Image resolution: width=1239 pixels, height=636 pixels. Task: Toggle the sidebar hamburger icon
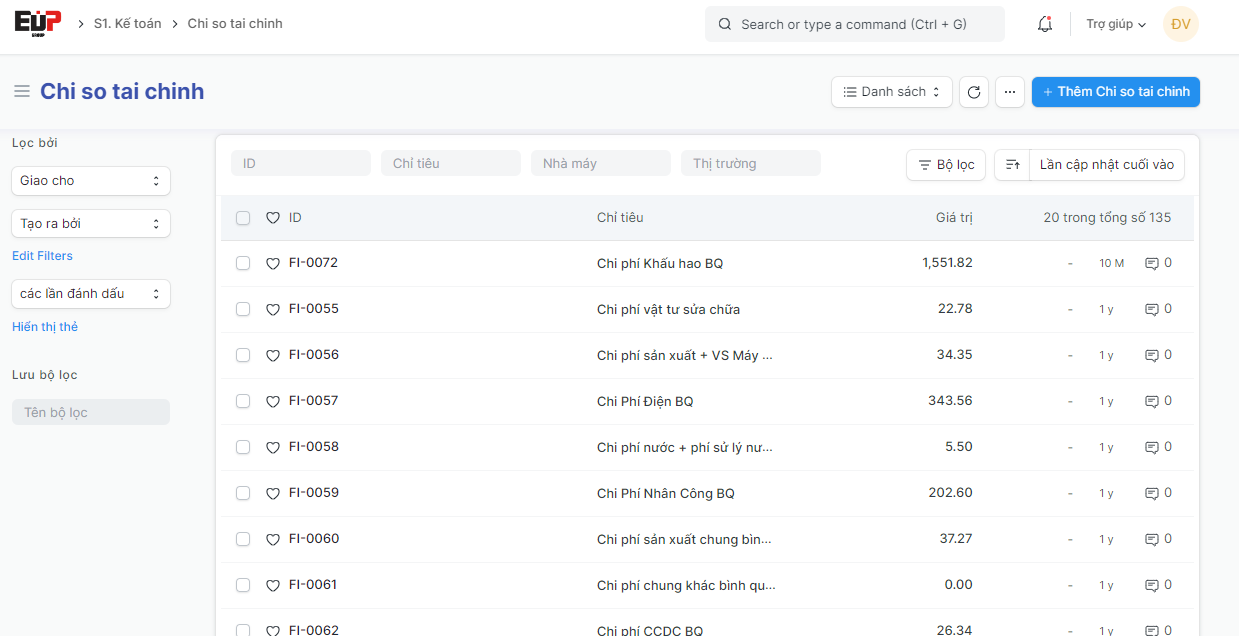tap(22, 92)
